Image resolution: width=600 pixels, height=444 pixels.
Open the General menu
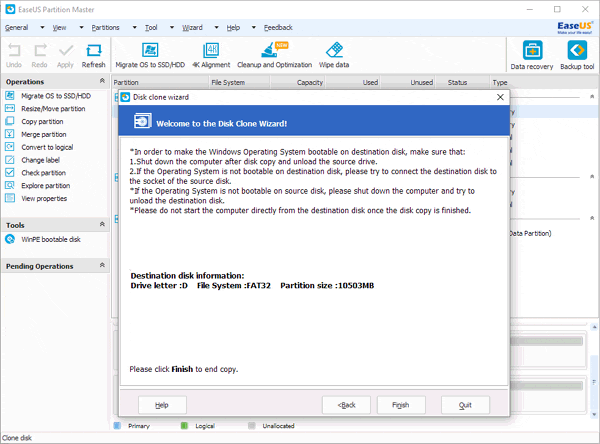point(16,28)
